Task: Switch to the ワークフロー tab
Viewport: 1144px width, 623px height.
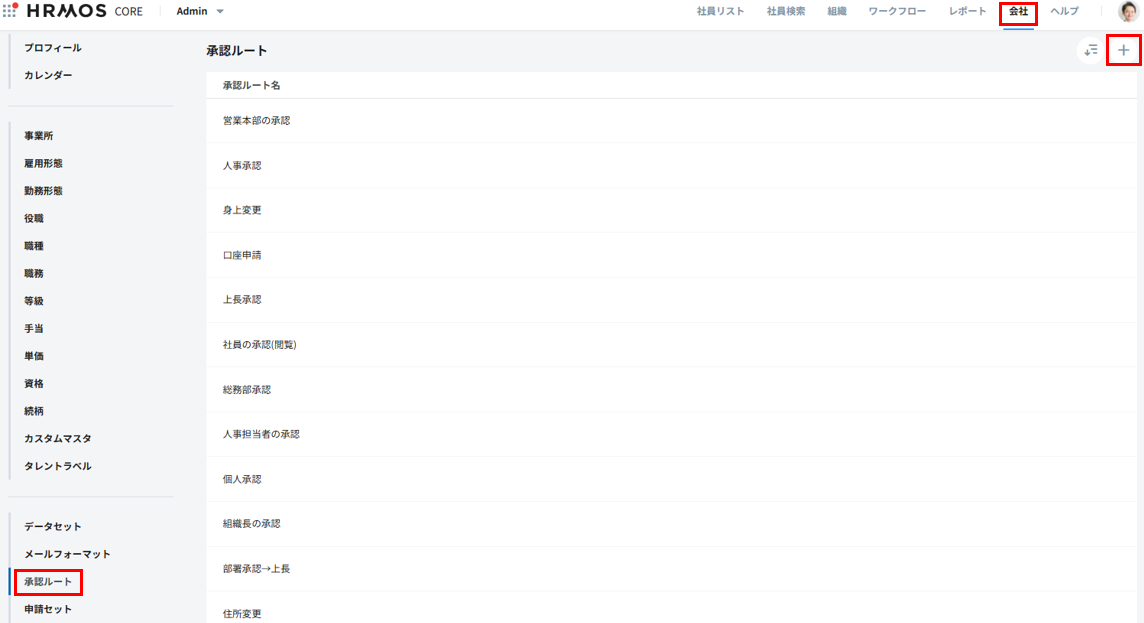Action: pos(897,12)
